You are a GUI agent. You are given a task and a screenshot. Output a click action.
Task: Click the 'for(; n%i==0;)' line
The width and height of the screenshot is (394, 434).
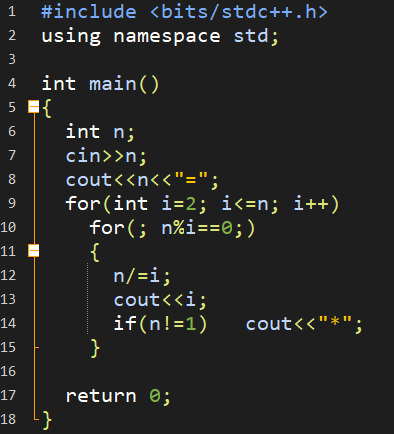pos(172,228)
